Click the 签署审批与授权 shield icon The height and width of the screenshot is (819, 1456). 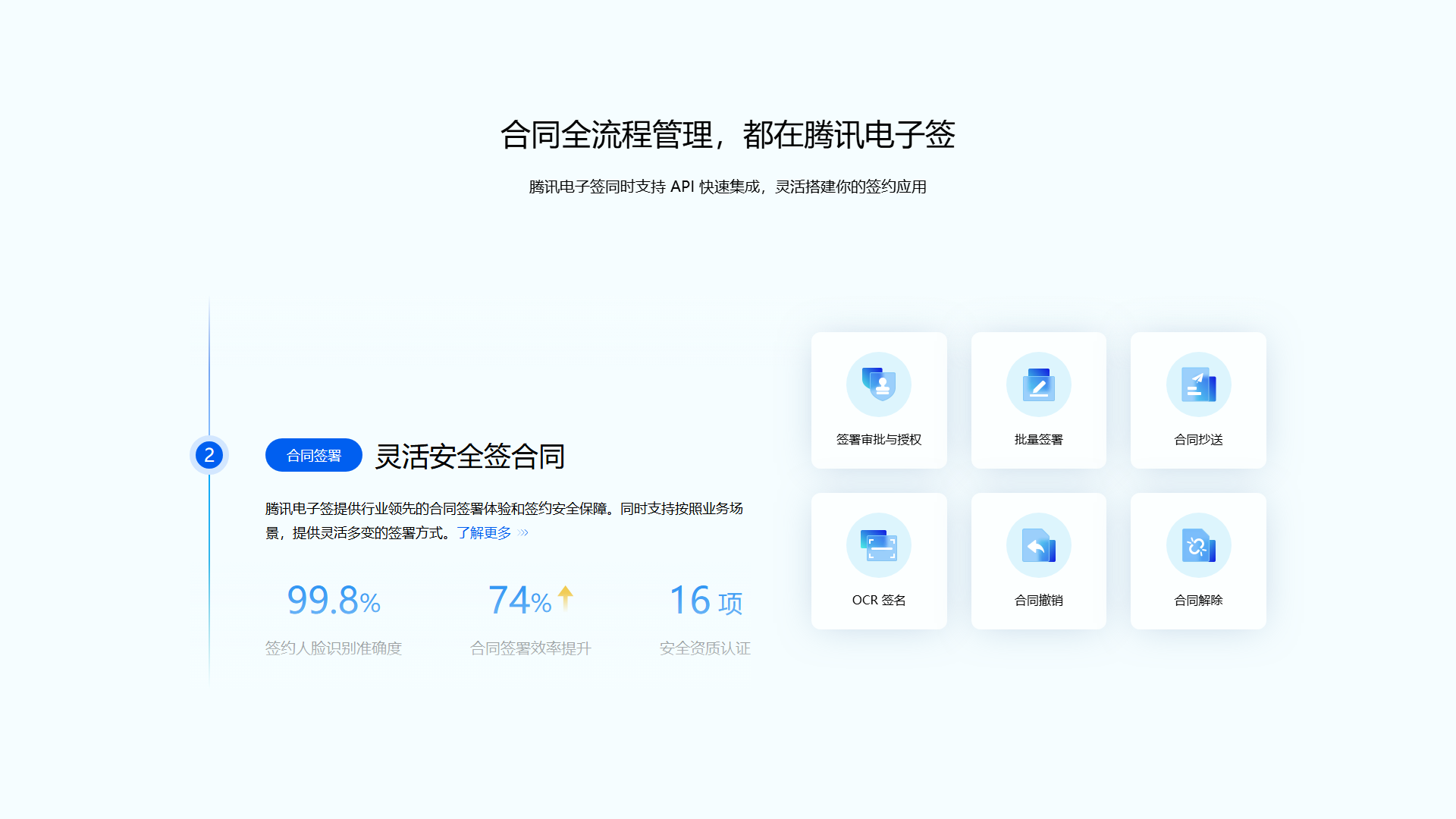pyautogui.click(x=879, y=384)
